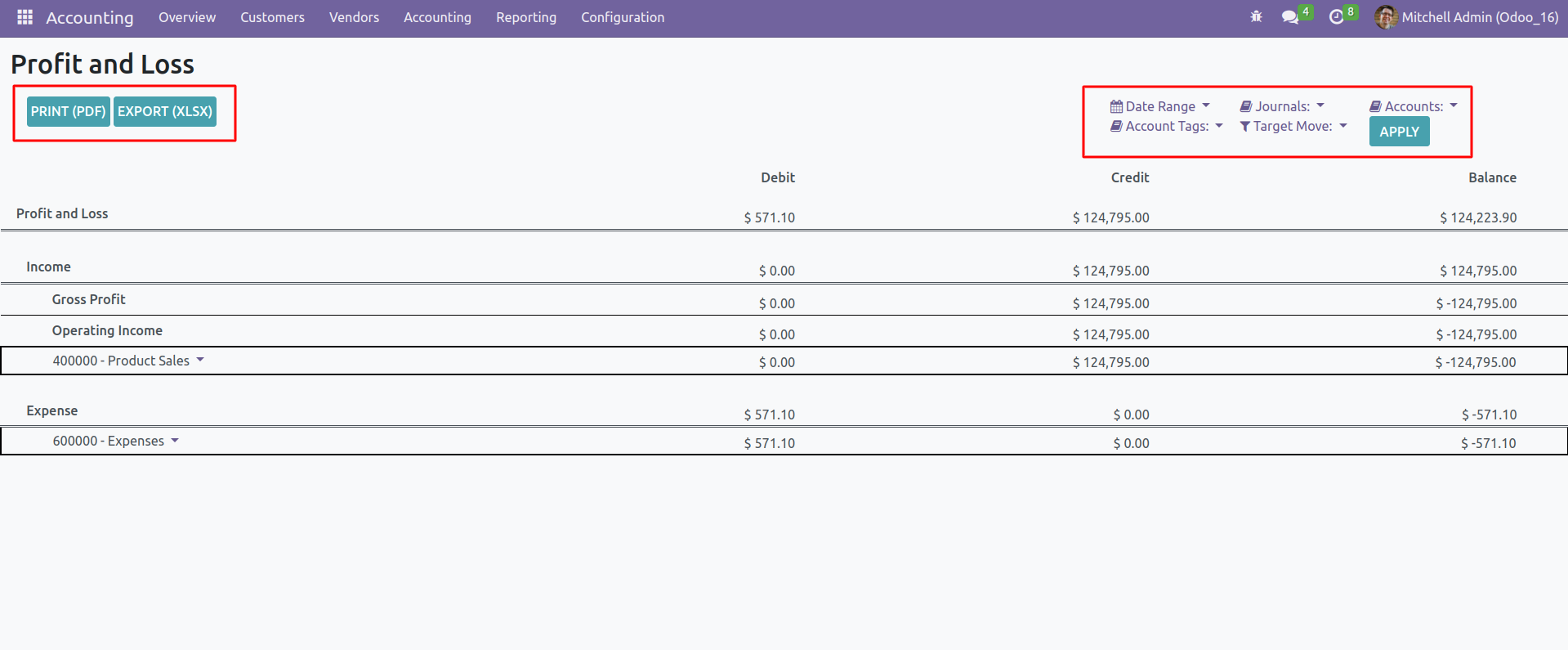Open the Reporting menu

(x=525, y=17)
